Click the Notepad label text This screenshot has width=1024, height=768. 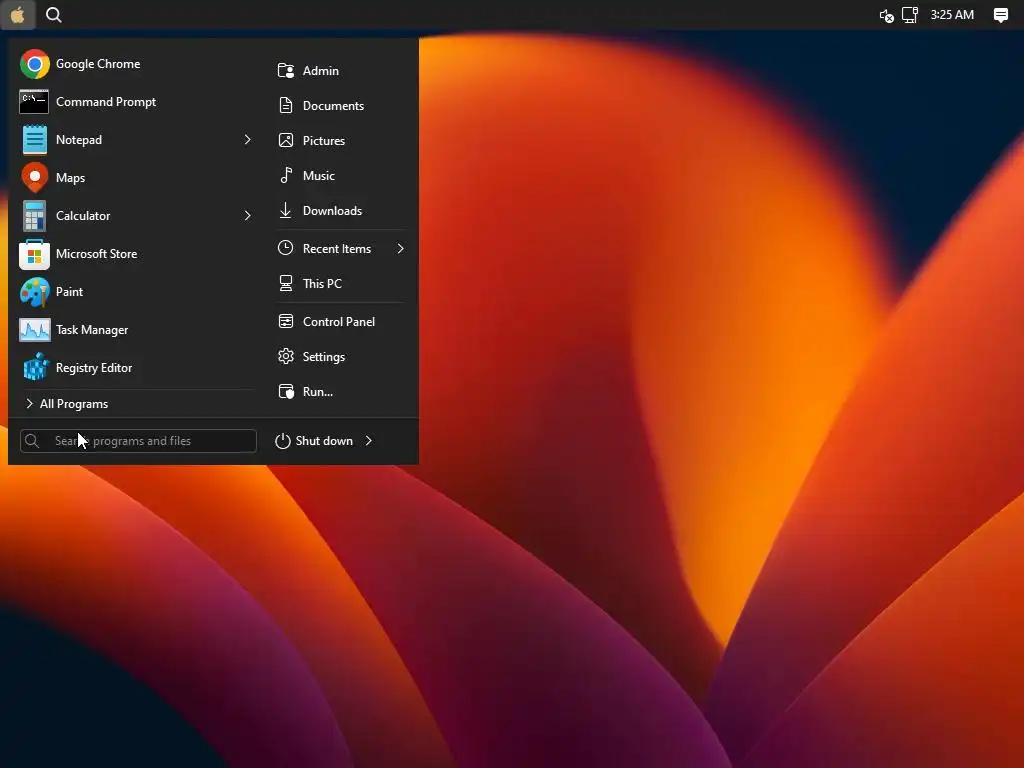point(79,140)
